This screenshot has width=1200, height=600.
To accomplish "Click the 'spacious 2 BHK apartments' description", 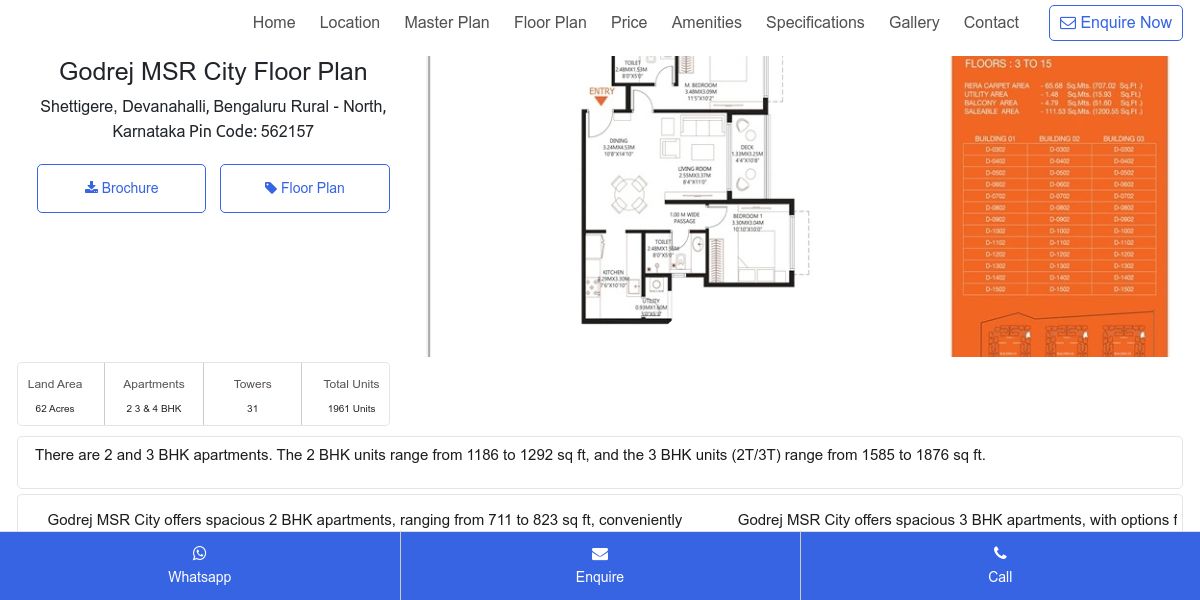I will pos(365,520).
